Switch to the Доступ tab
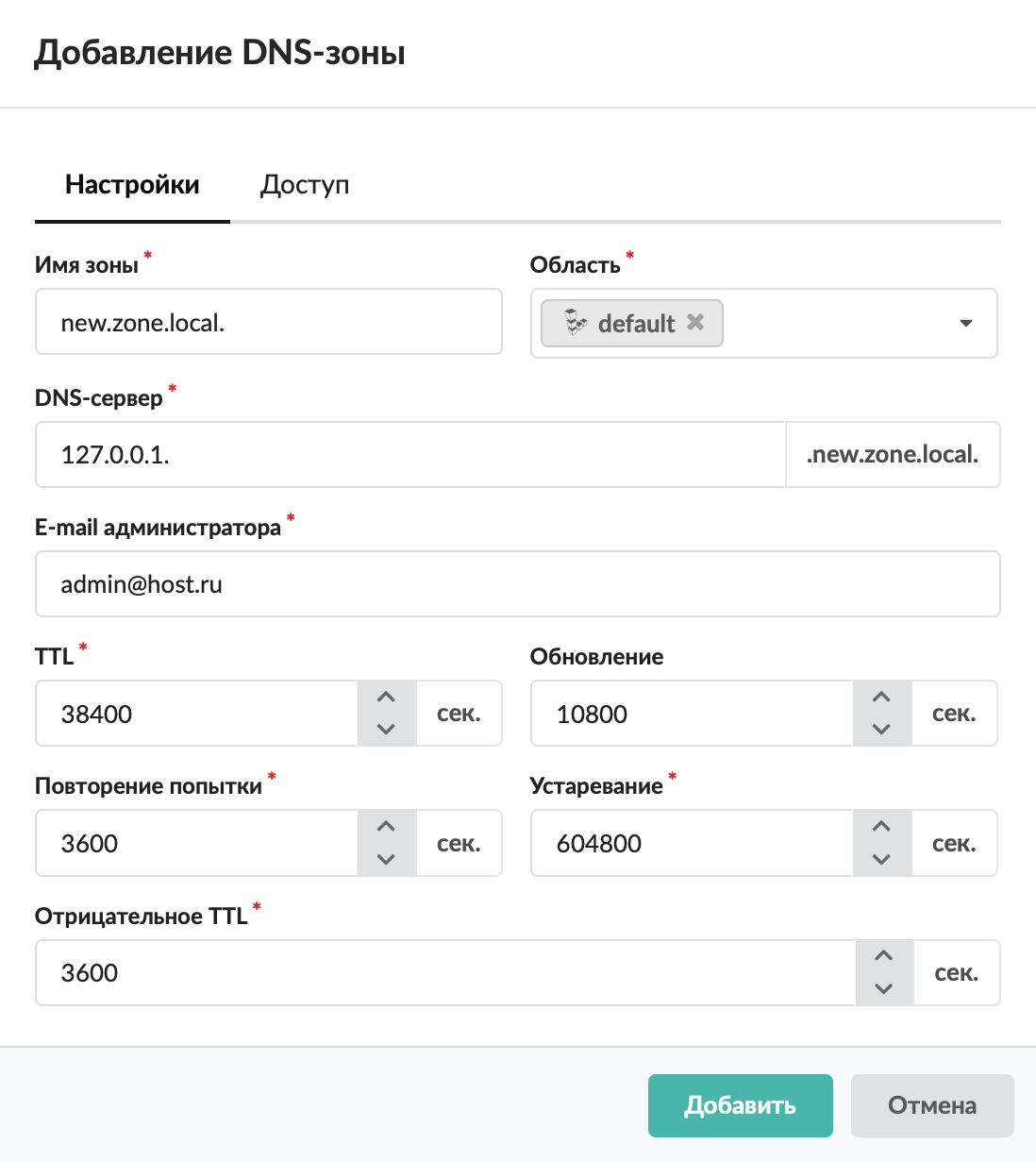This screenshot has width=1036, height=1161. 305,185
